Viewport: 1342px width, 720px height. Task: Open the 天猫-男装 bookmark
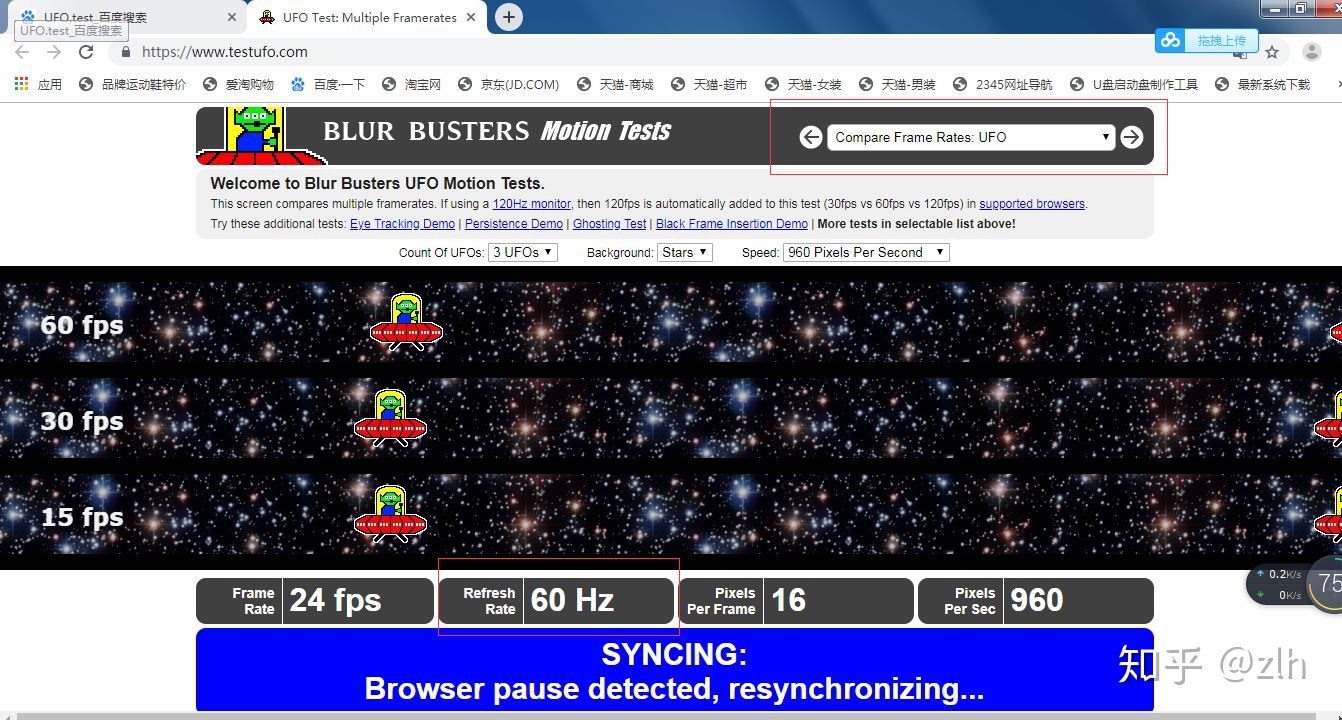pyautogui.click(x=897, y=84)
